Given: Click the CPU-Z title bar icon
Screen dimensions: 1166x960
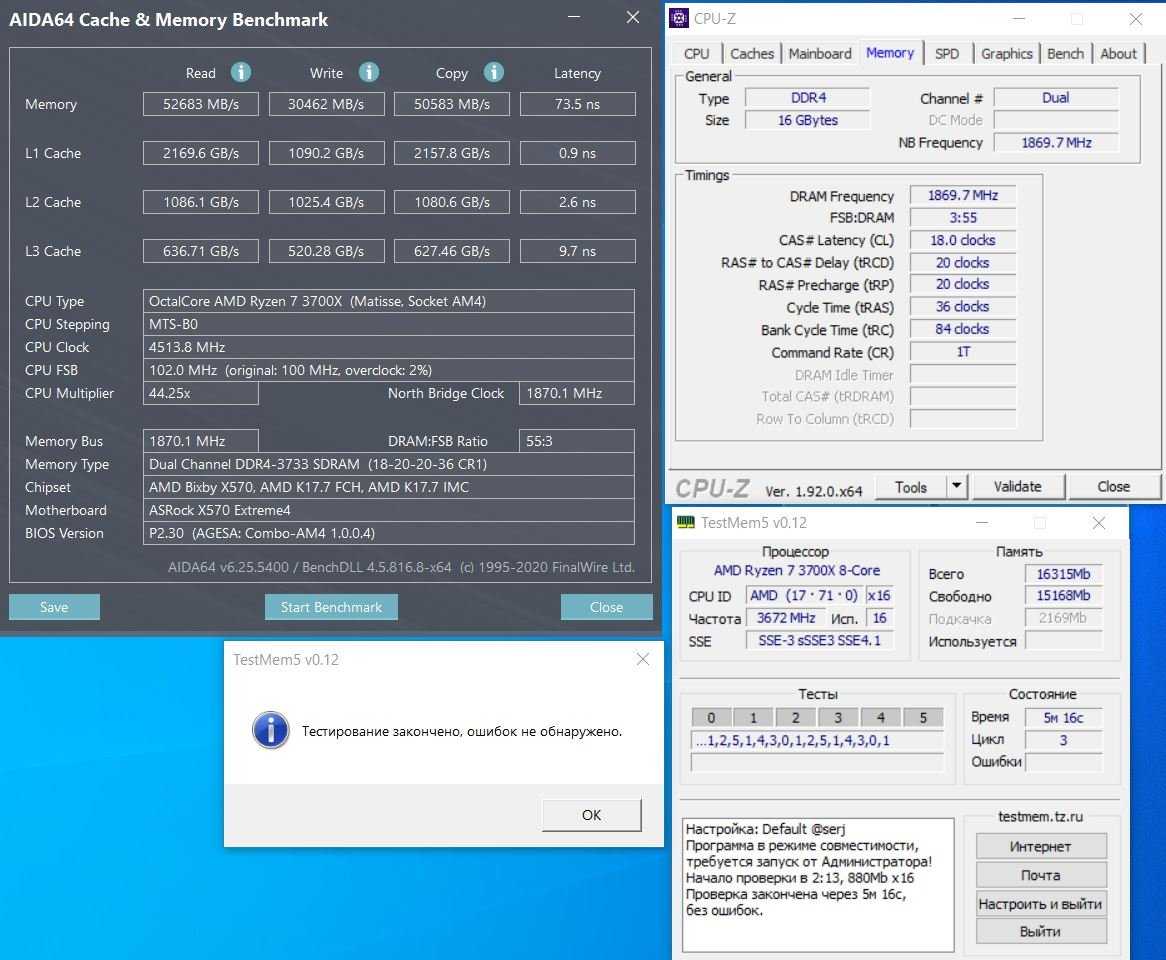Looking at the screenshot, I should click(x=679, y=18).
